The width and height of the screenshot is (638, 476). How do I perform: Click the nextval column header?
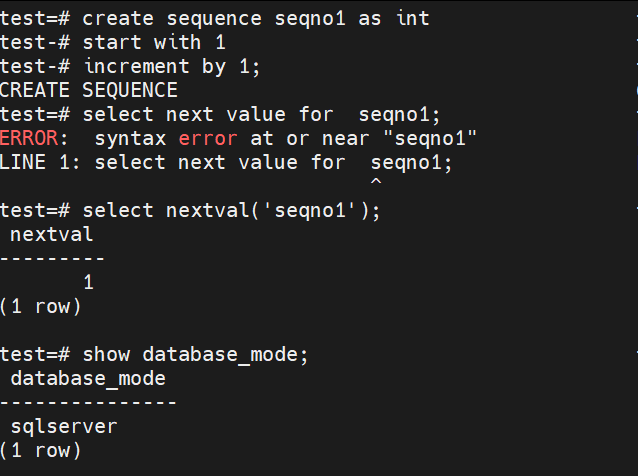(x=52, y=234)
